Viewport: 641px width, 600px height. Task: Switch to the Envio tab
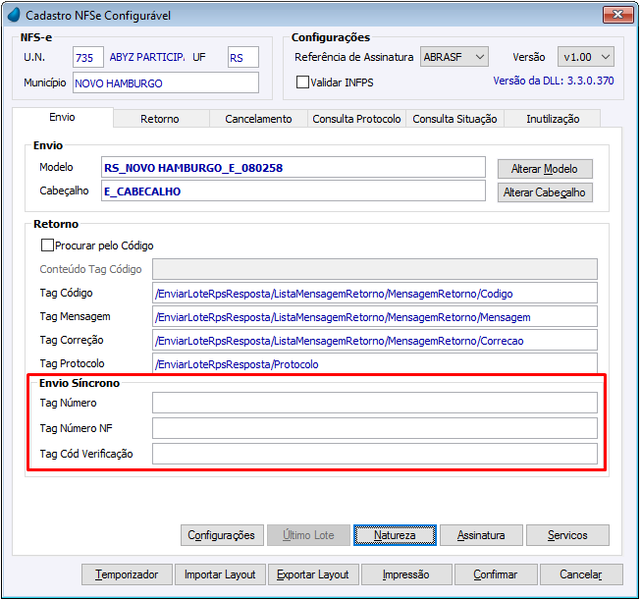(x=63, y=117)
